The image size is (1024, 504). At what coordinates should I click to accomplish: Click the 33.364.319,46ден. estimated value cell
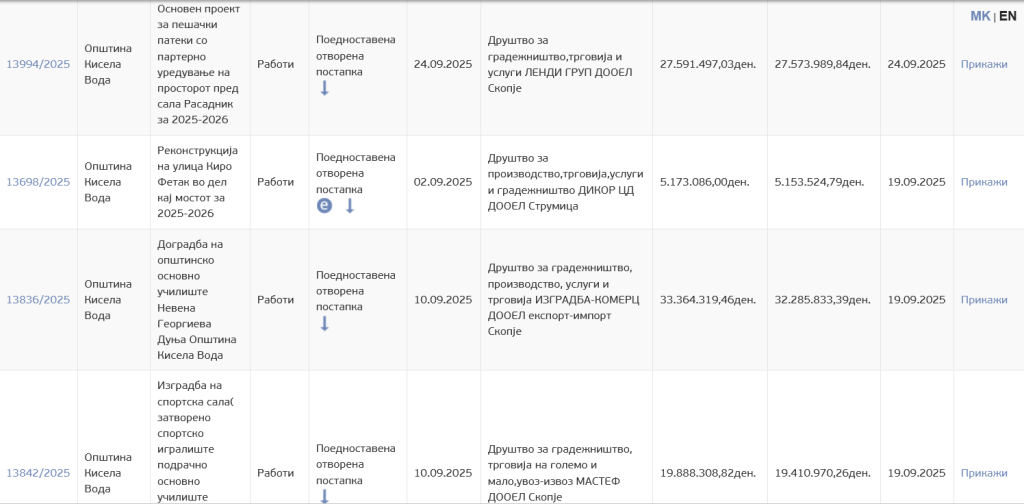tap(708, 300)
